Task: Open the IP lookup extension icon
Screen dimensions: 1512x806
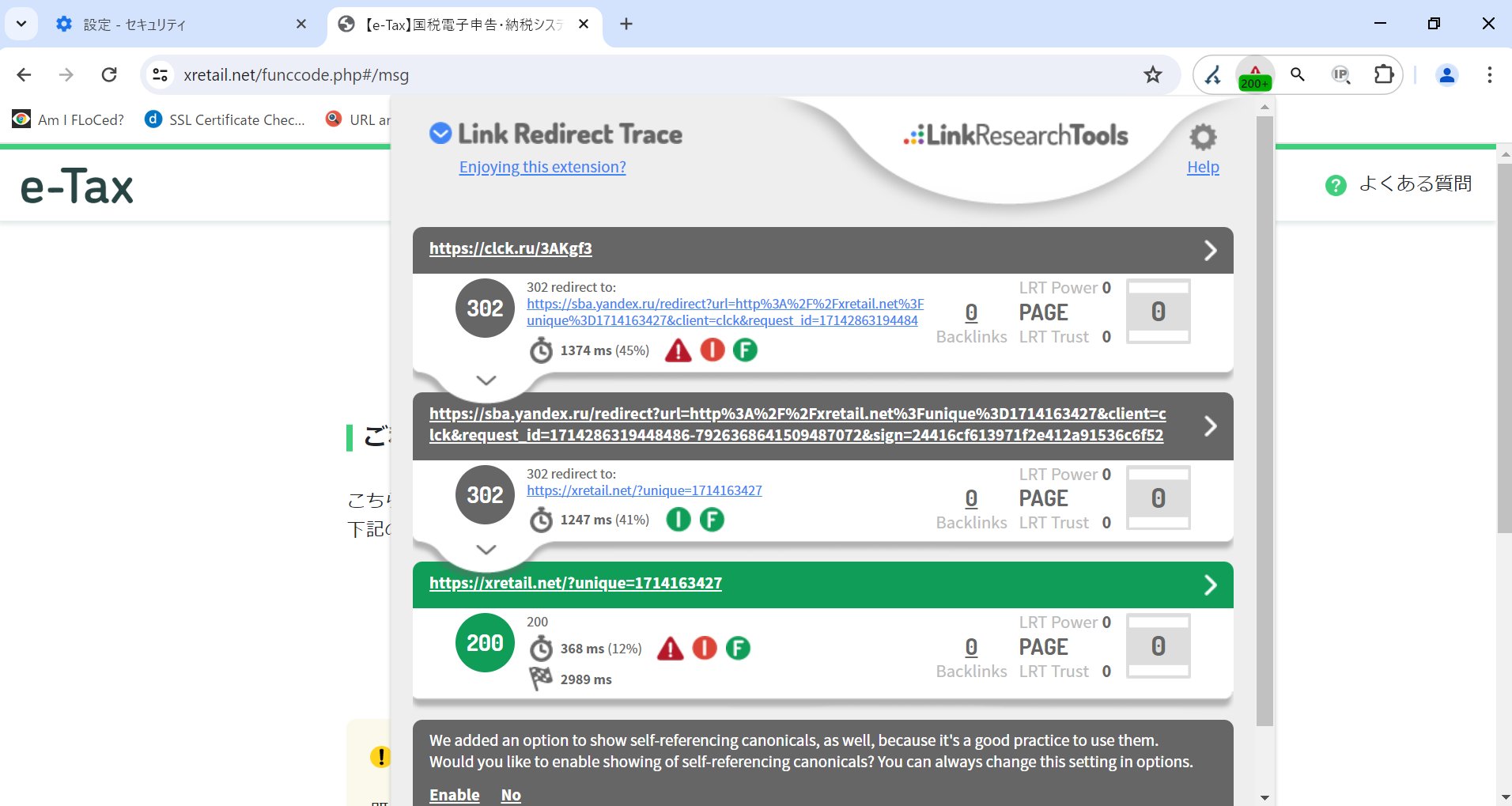Action: tap(1340, 74)
